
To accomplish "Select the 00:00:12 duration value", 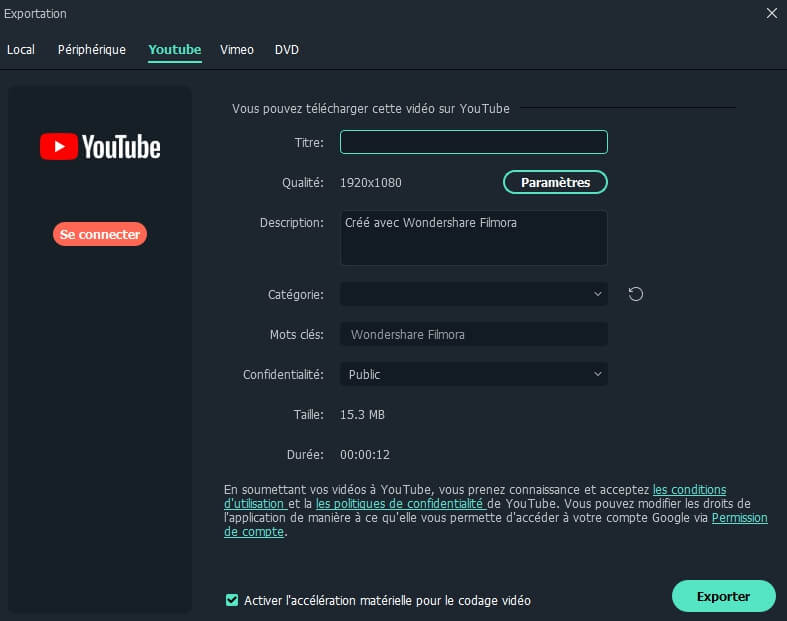I will tap(365, 455).
